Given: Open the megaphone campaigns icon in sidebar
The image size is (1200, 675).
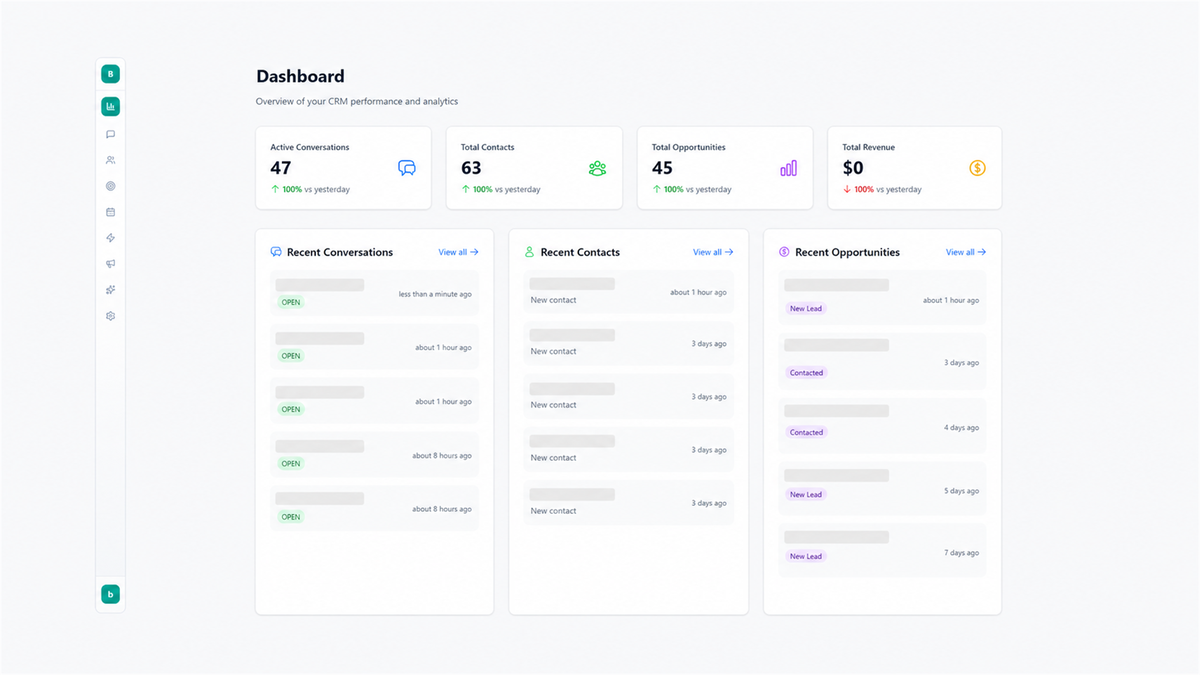Looking at the screenshot, I should tap(110, 264).
